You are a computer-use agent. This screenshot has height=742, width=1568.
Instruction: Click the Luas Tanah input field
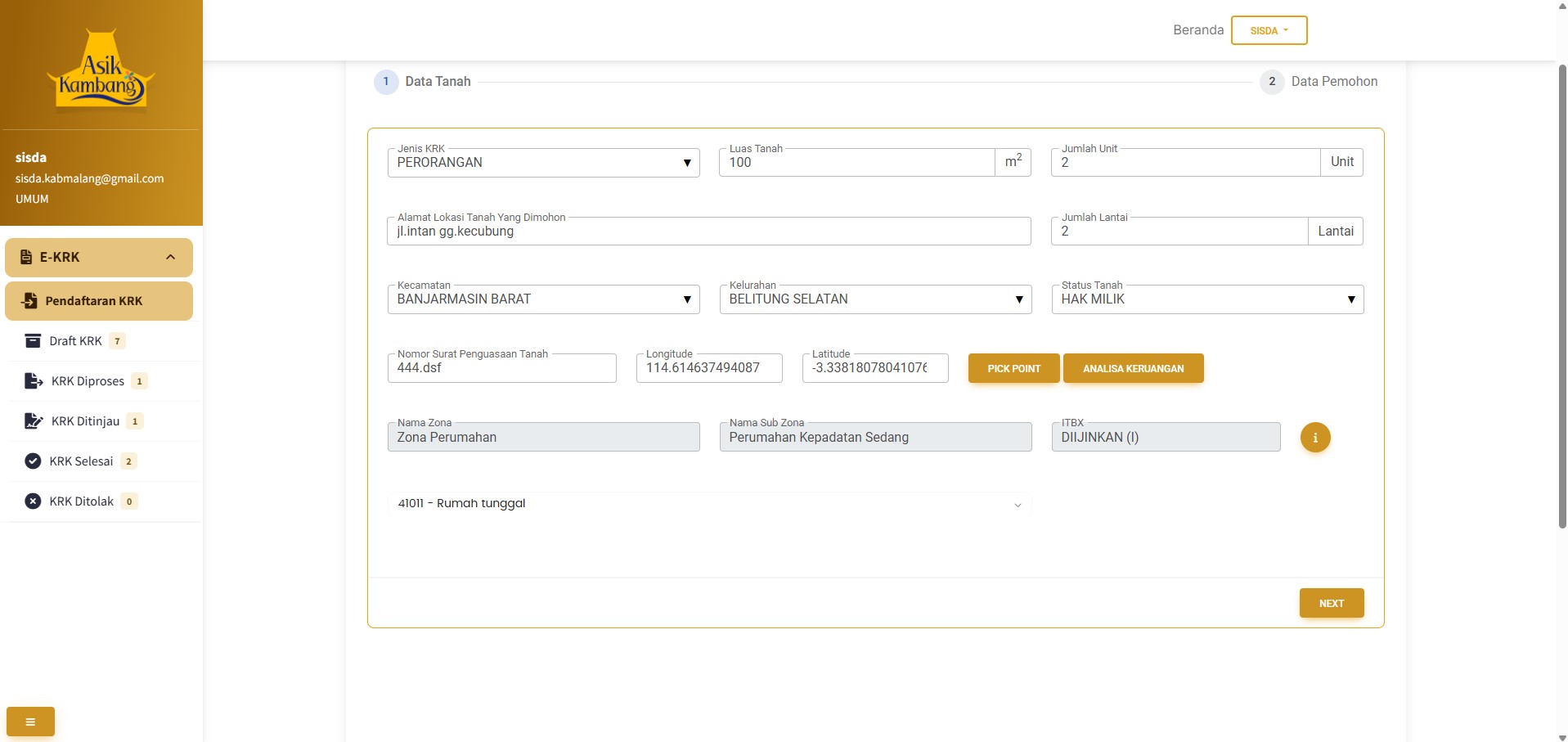pos(856,163)
